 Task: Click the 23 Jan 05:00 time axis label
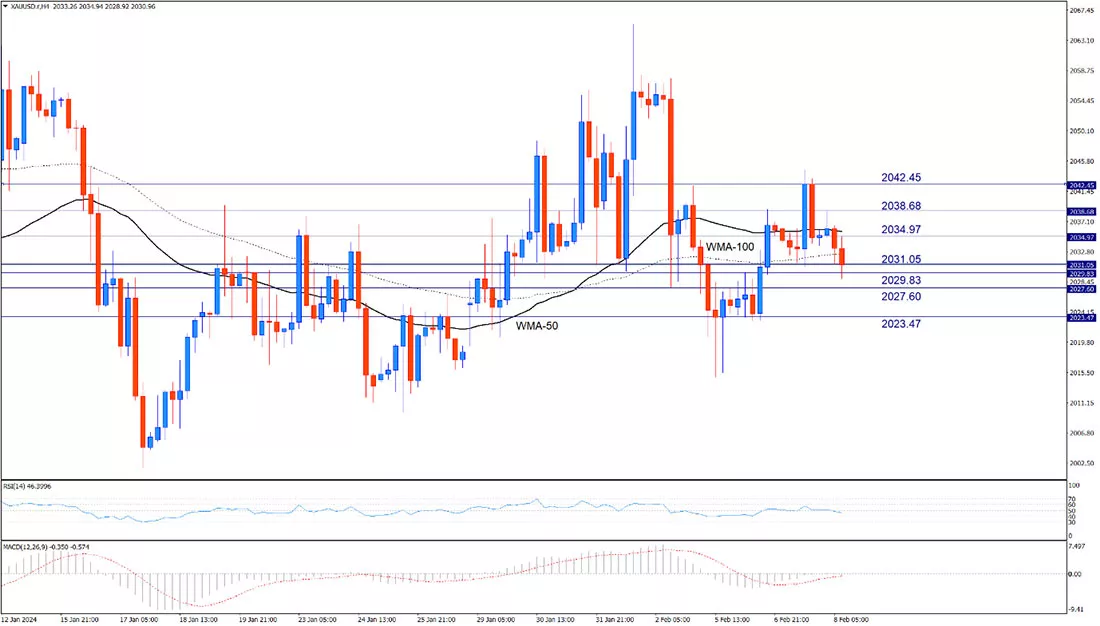(317, 620)
